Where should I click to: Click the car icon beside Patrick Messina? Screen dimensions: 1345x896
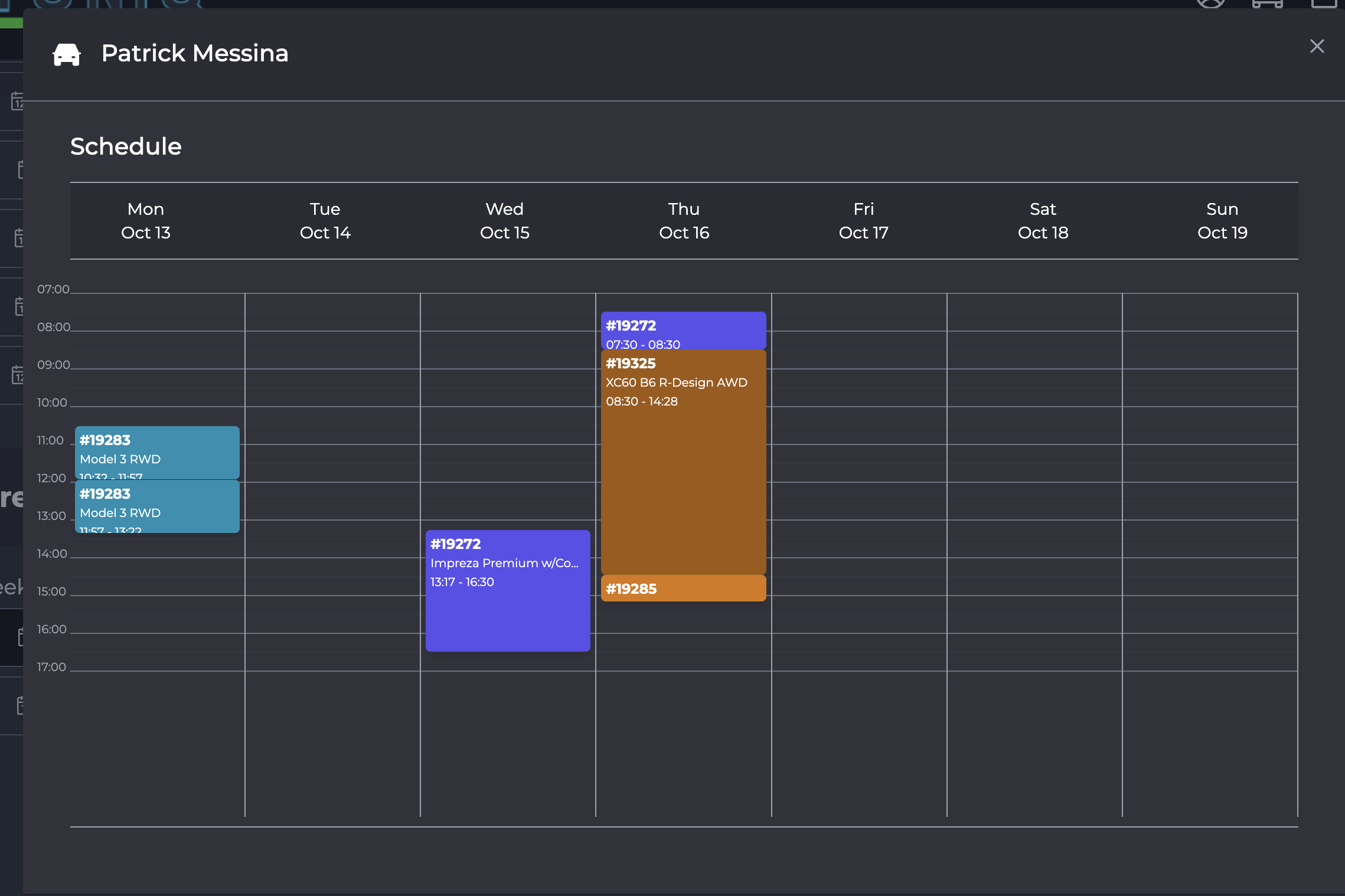tap(66, 54)
